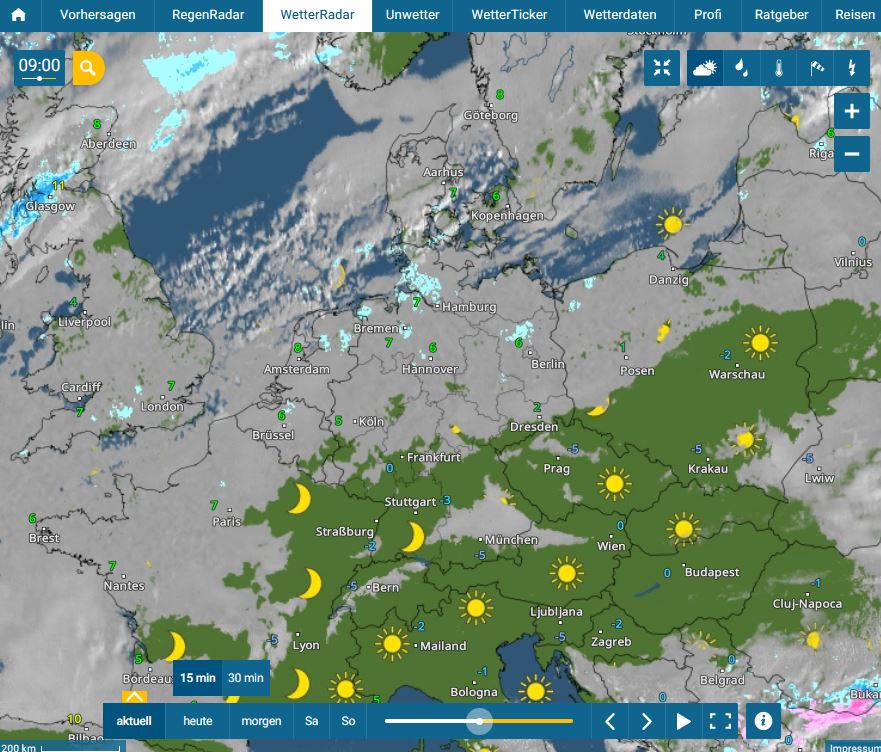
Task: Expand the yellow chevron above aktuell
Action: click(135, 697)
